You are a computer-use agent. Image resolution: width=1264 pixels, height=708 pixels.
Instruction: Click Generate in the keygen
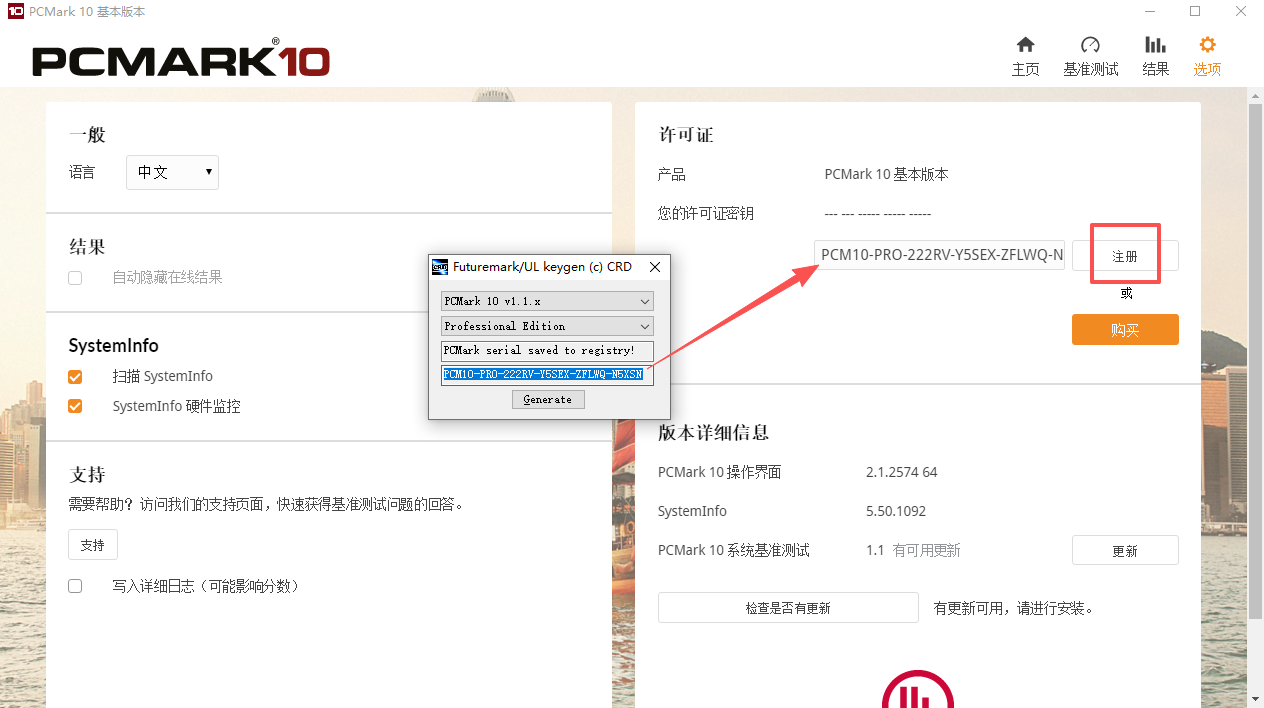tap(548, 399)
